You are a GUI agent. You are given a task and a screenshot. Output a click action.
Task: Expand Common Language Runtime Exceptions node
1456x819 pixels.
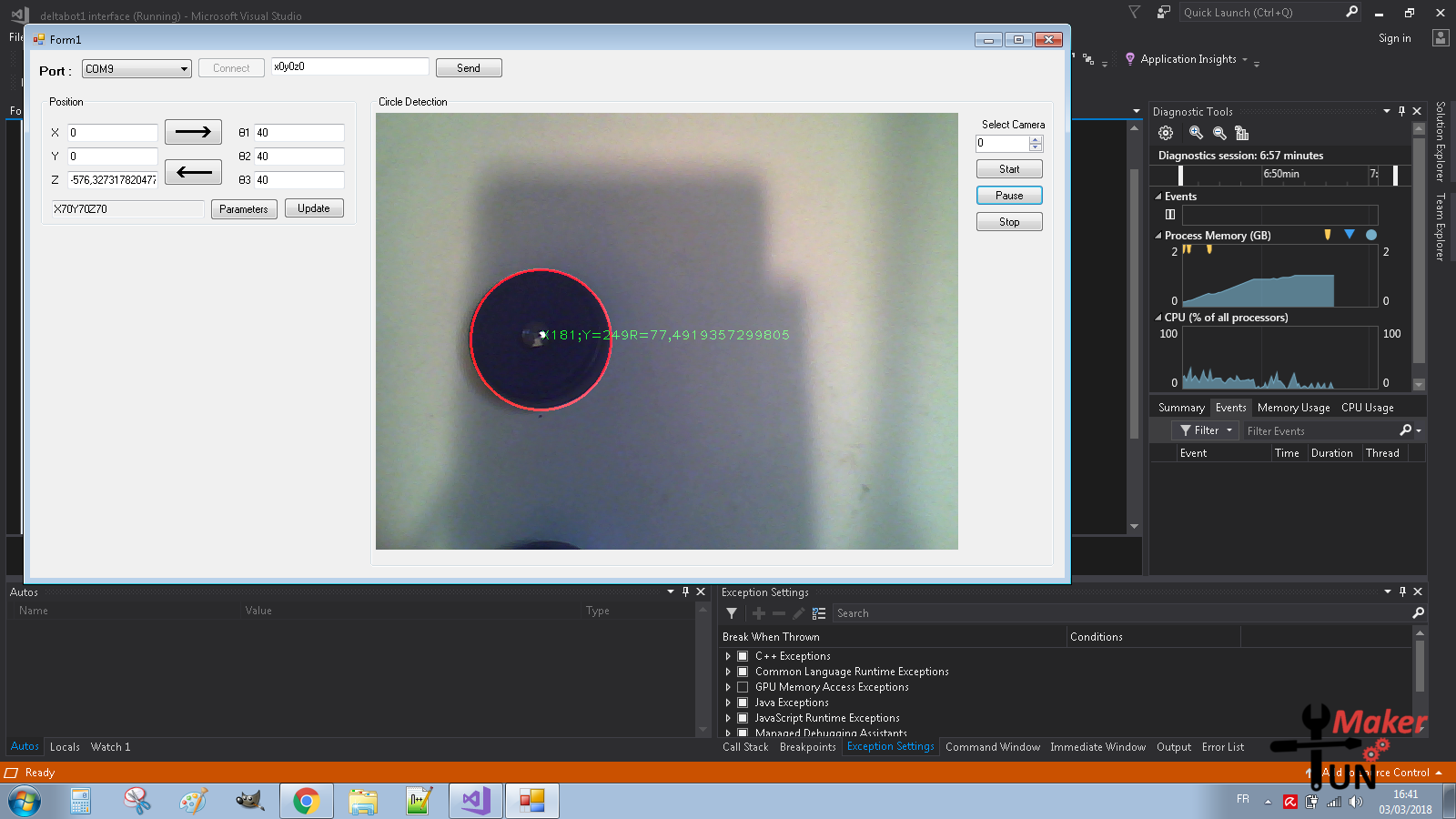[728, 672]
